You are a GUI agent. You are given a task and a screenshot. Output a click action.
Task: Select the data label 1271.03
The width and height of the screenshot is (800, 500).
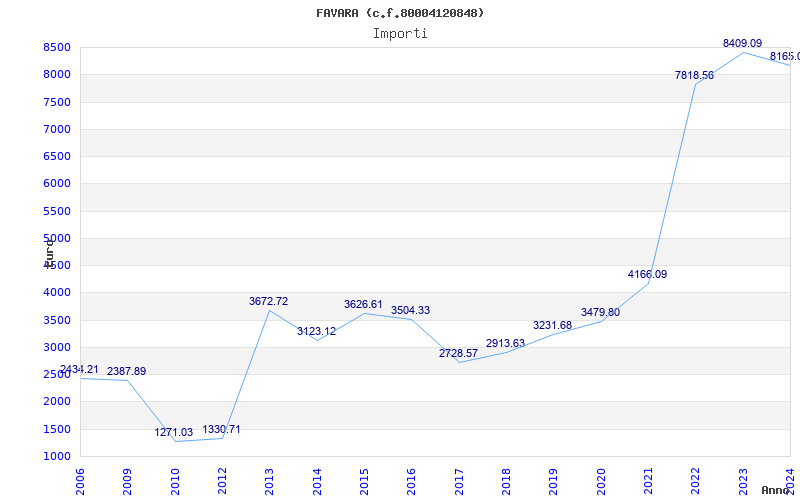point(174,433)
